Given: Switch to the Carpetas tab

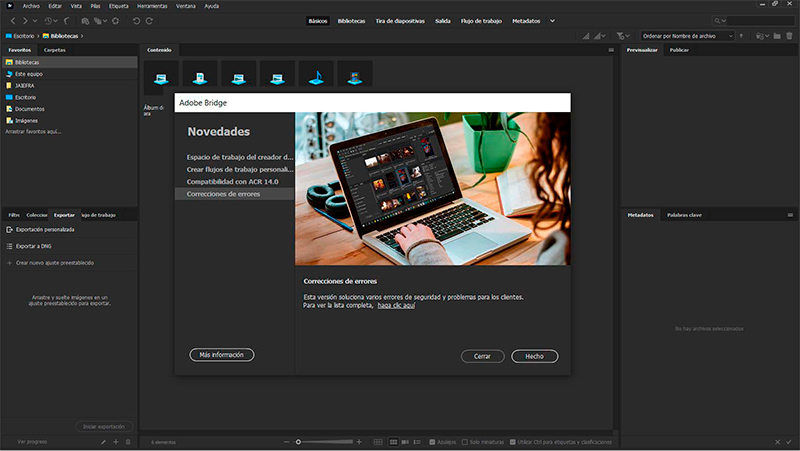Looking at the screenshot, I should [x=55, y=49].
